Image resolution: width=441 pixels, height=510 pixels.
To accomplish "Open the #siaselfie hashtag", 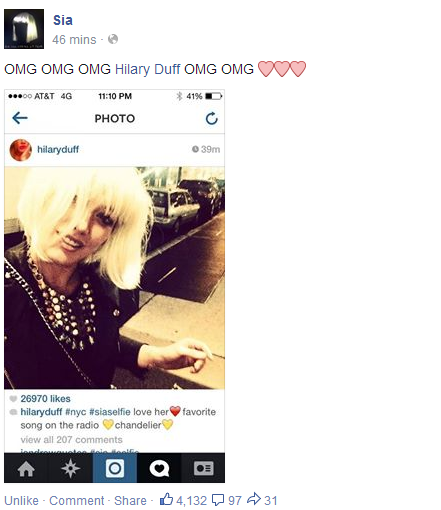I will [x=110, y=412].
